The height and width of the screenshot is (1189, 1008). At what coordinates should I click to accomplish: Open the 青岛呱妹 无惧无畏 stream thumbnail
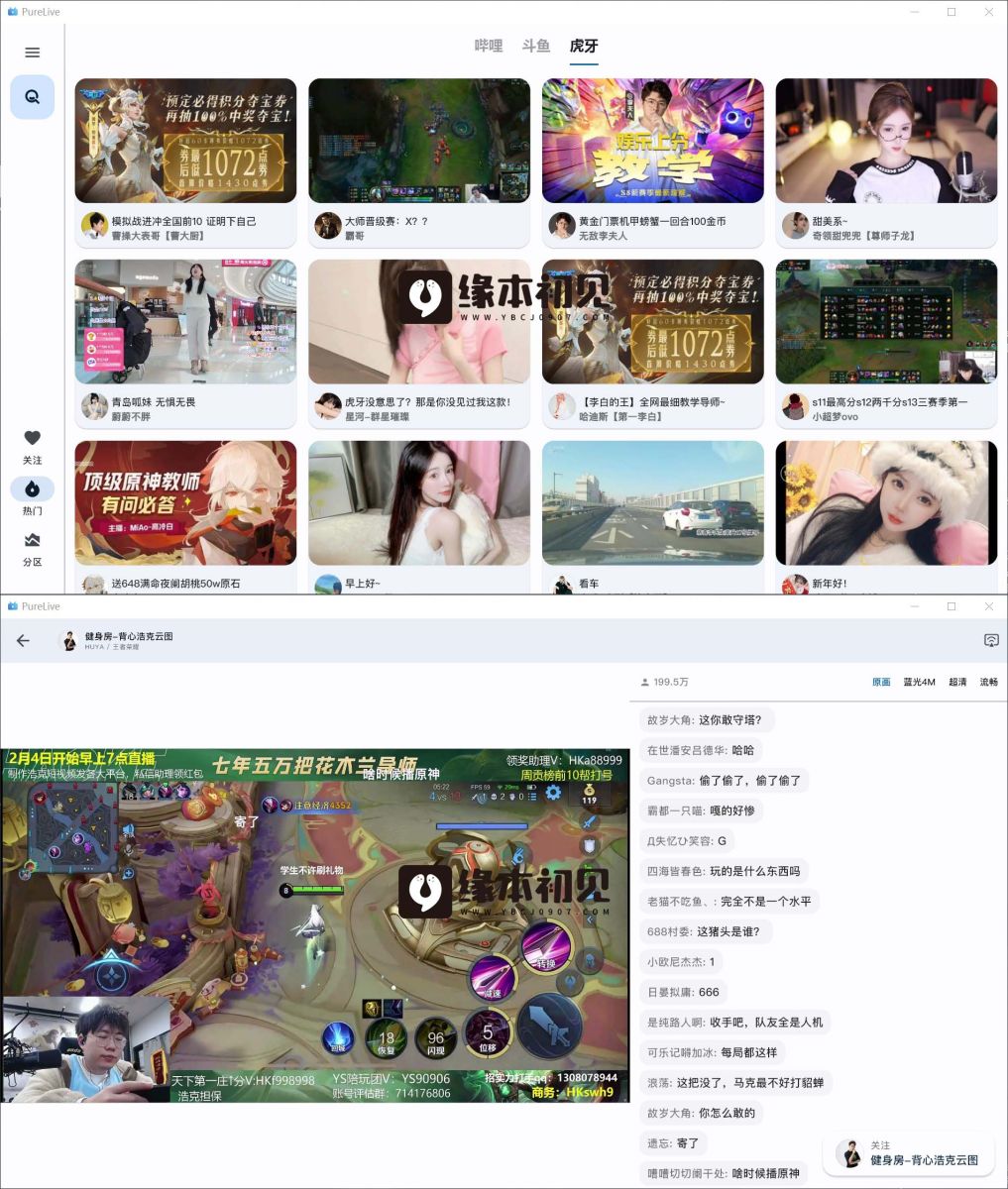click(185, 322)
